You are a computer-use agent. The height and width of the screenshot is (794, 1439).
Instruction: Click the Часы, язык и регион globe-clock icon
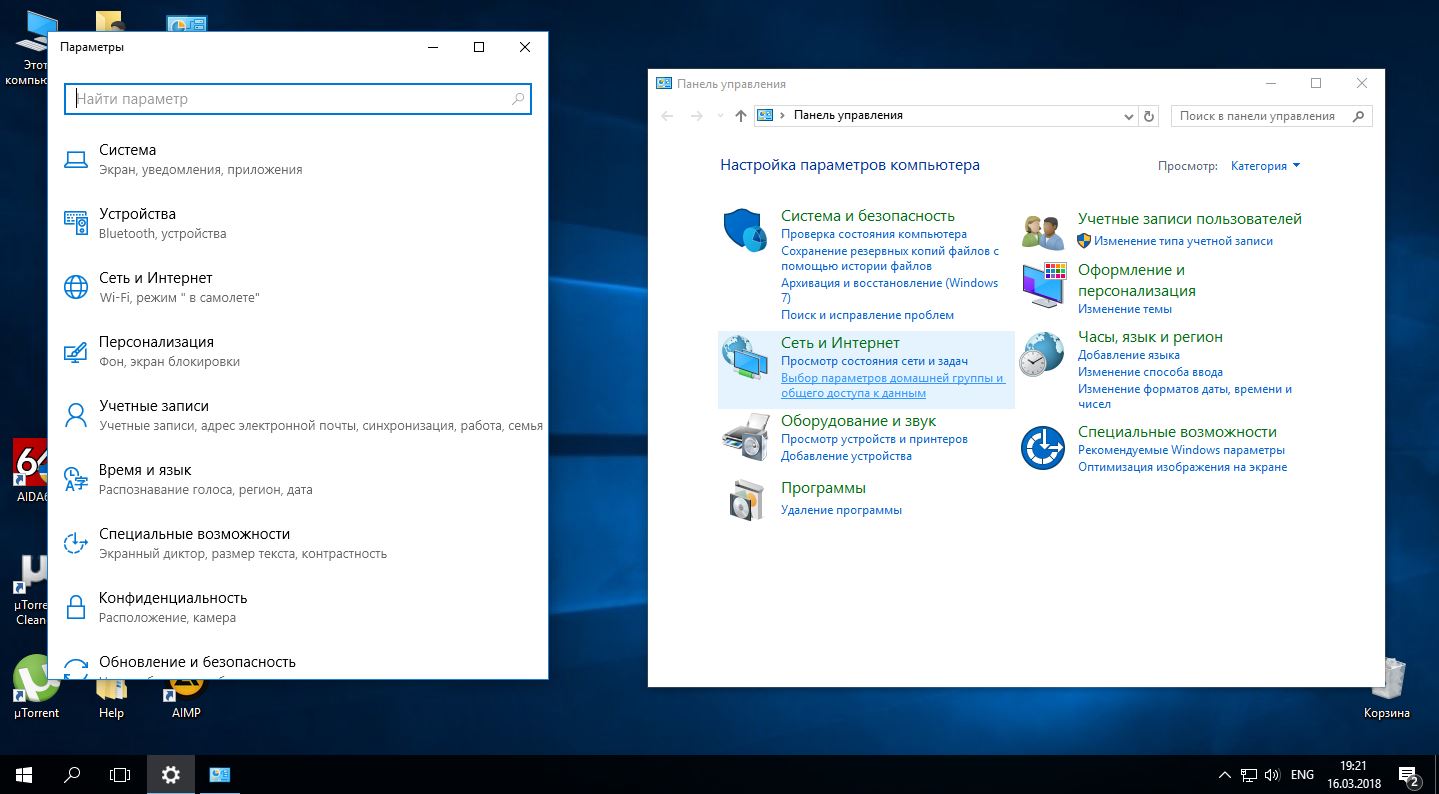1042,354
